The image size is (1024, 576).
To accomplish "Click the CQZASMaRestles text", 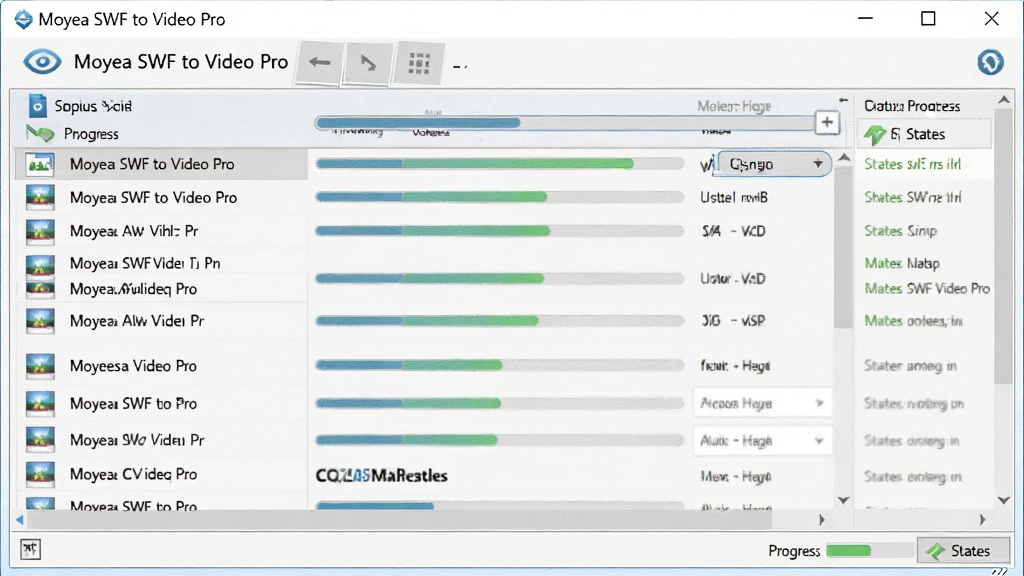I will coord(381,475).
